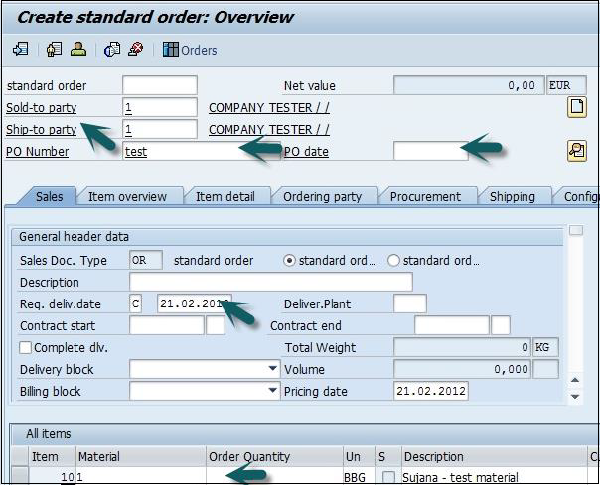This screenshot has height=485, width=600.
Task: Click the Pricing date field
Action: tap(430, 391)
